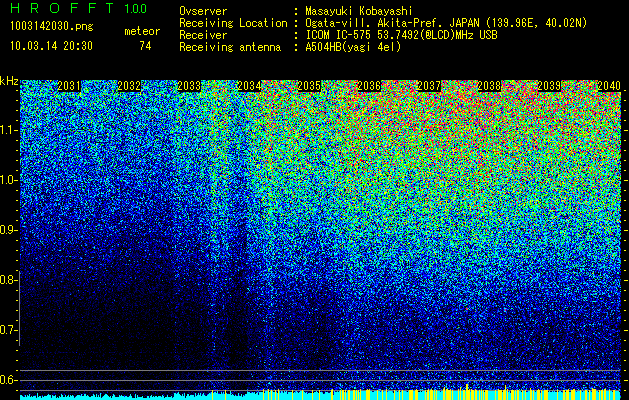This screenshot has height=400, width=629.
Task: Click the Receiving antenna label
Action: pyautogui.click(x=230, y=47)
